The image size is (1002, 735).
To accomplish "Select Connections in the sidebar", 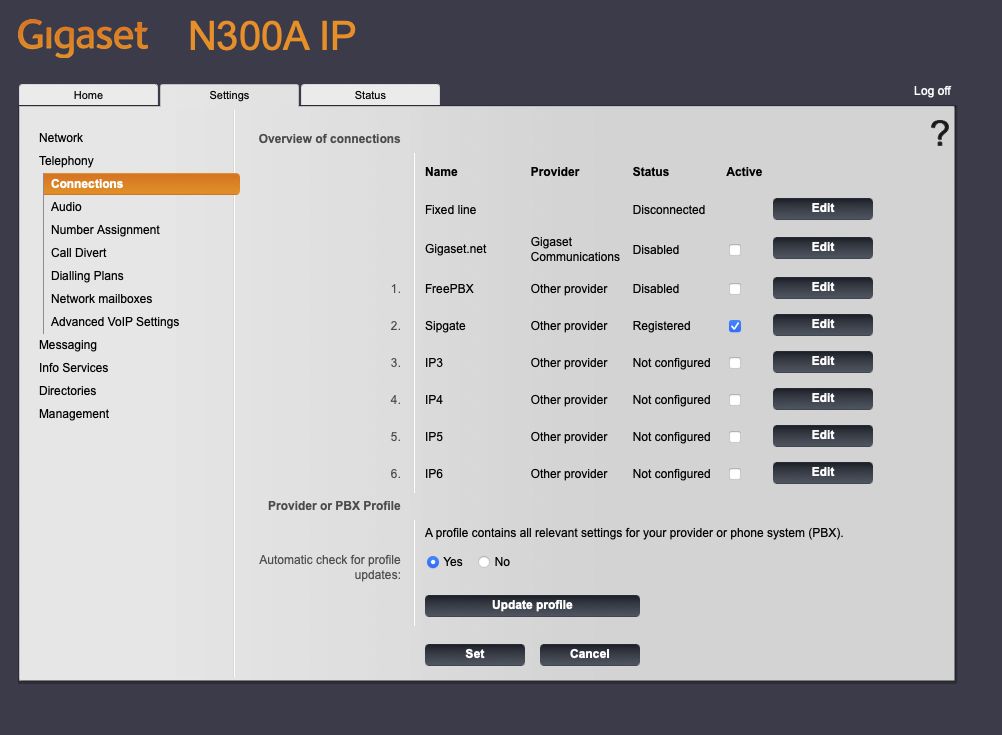I will click(141, 184).
